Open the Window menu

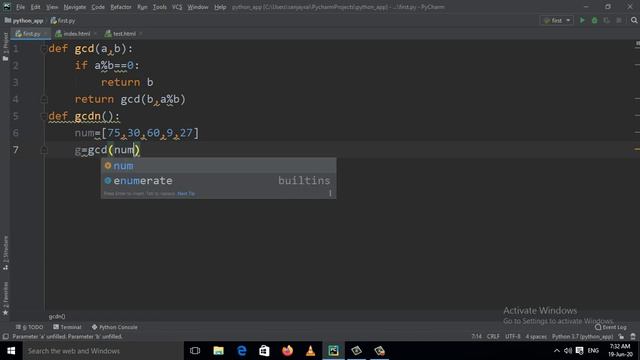(198, 7)
